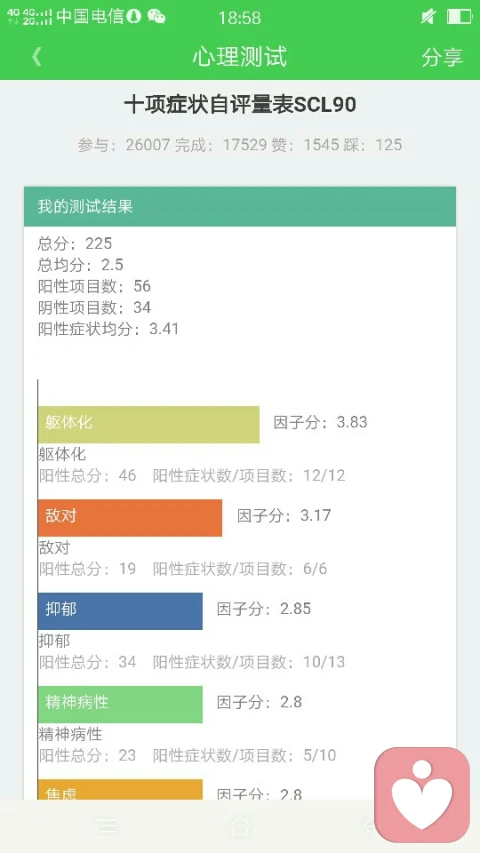
Task: Select the 抑郁 blue bar
Action: [x=120, y=611]
